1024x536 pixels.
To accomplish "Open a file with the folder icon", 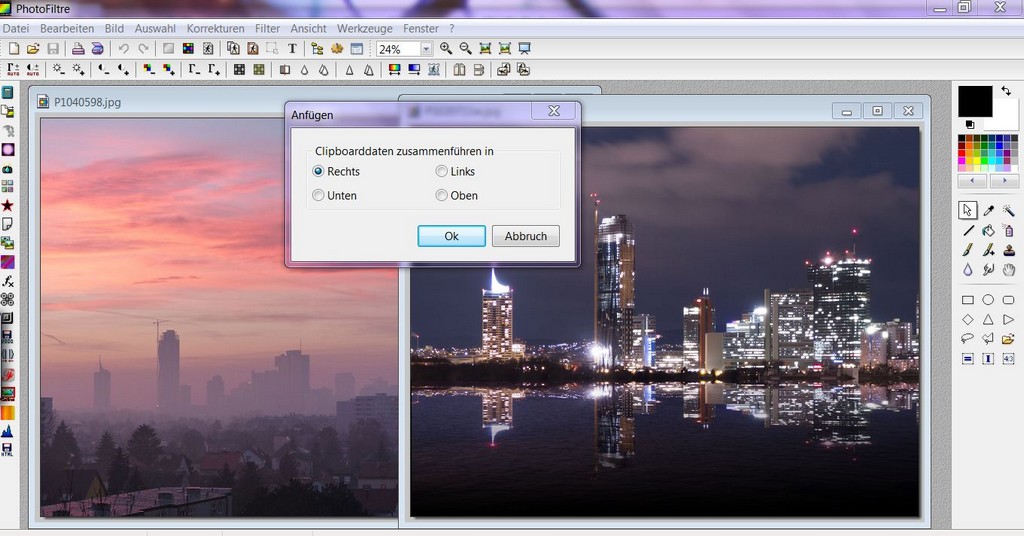I will point(33,48).
